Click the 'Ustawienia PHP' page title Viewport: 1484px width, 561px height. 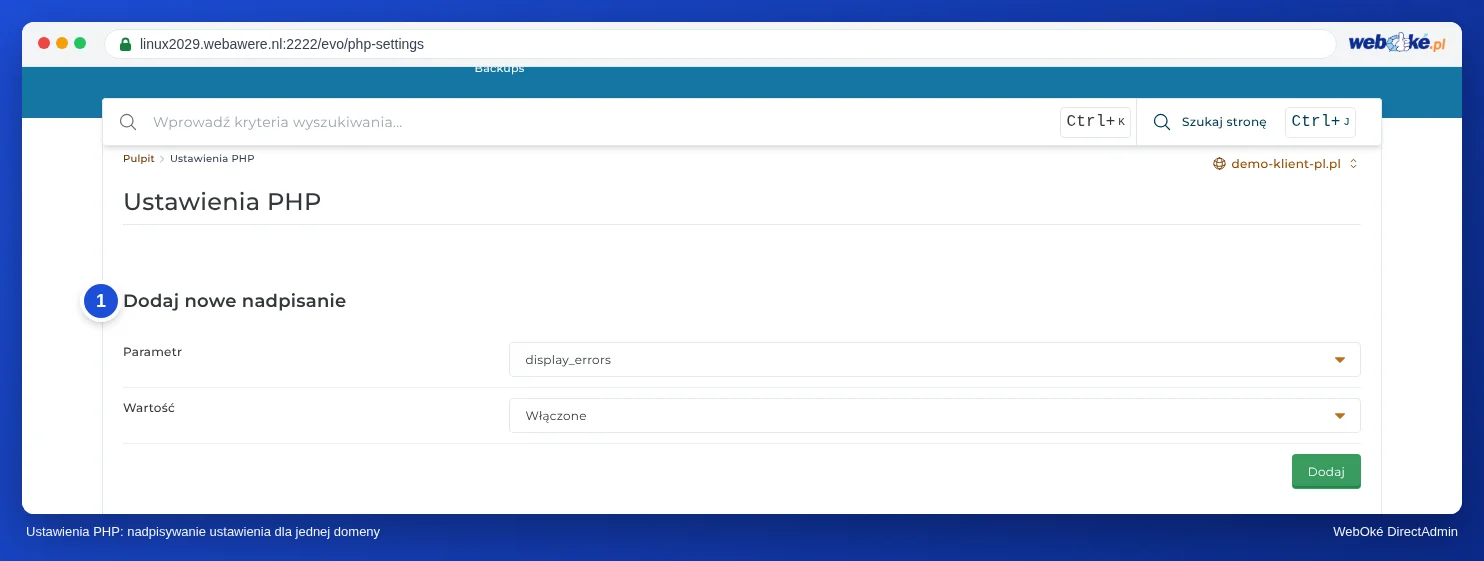point(222,202)
